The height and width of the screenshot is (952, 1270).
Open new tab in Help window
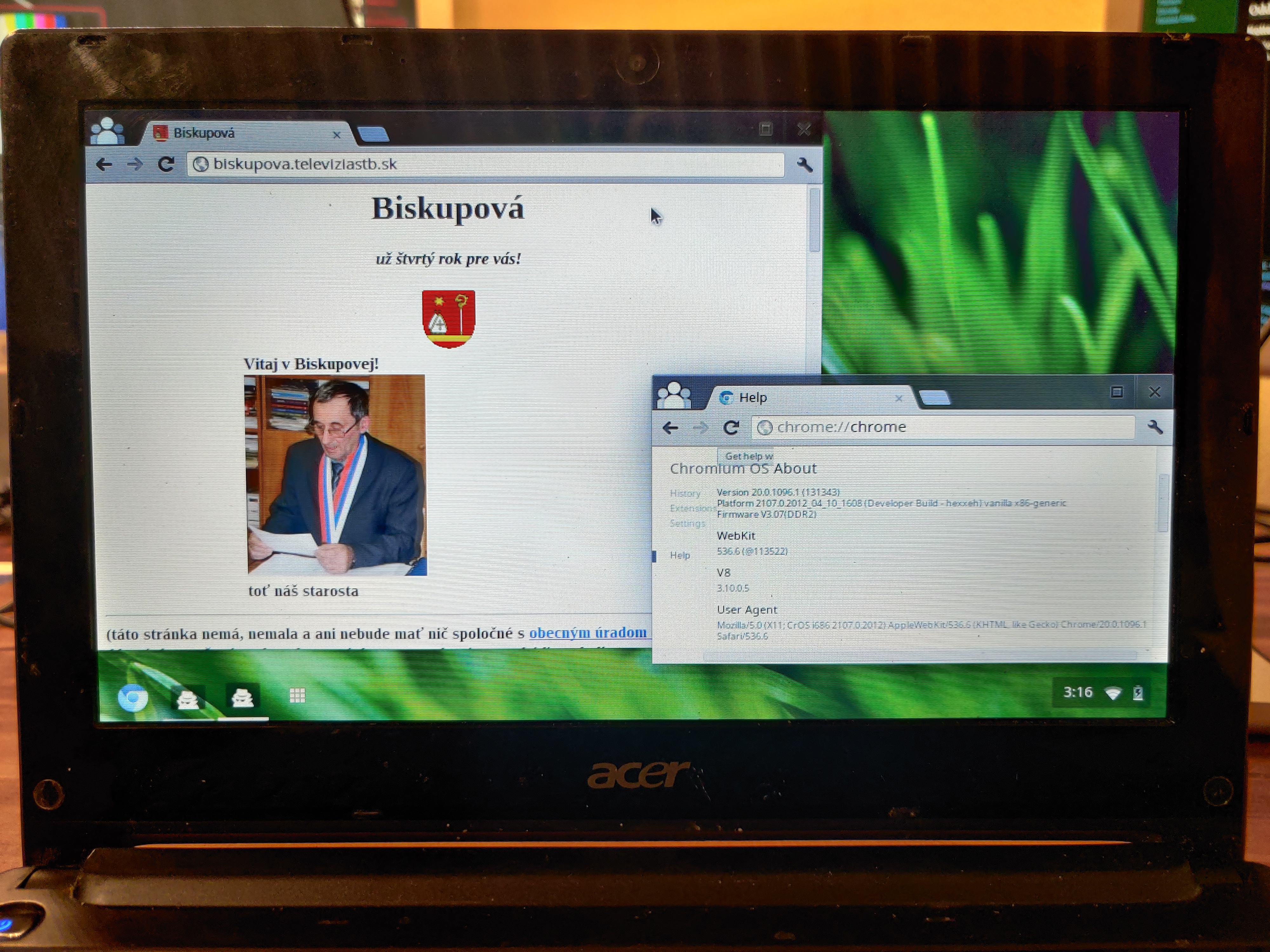click(934, 398)
